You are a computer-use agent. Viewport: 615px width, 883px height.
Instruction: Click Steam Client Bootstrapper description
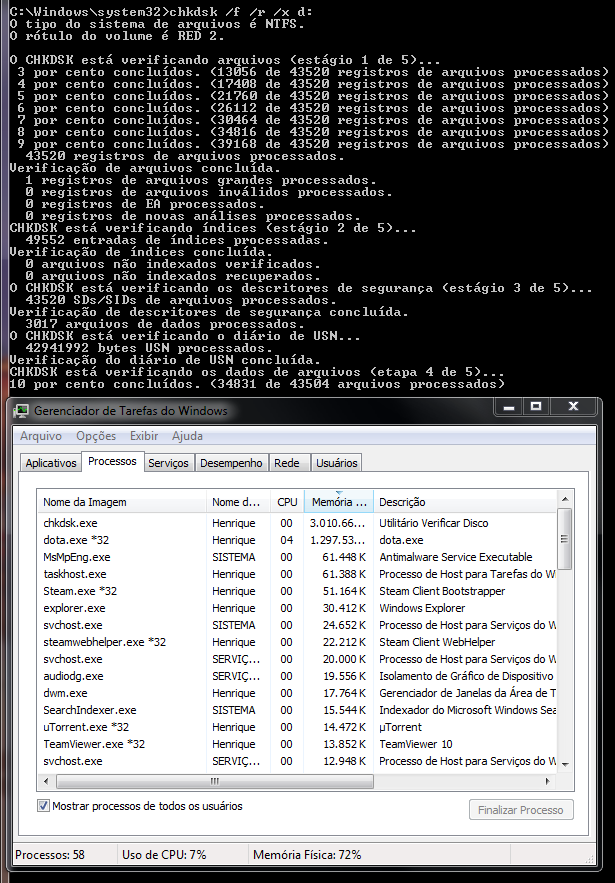442,591
